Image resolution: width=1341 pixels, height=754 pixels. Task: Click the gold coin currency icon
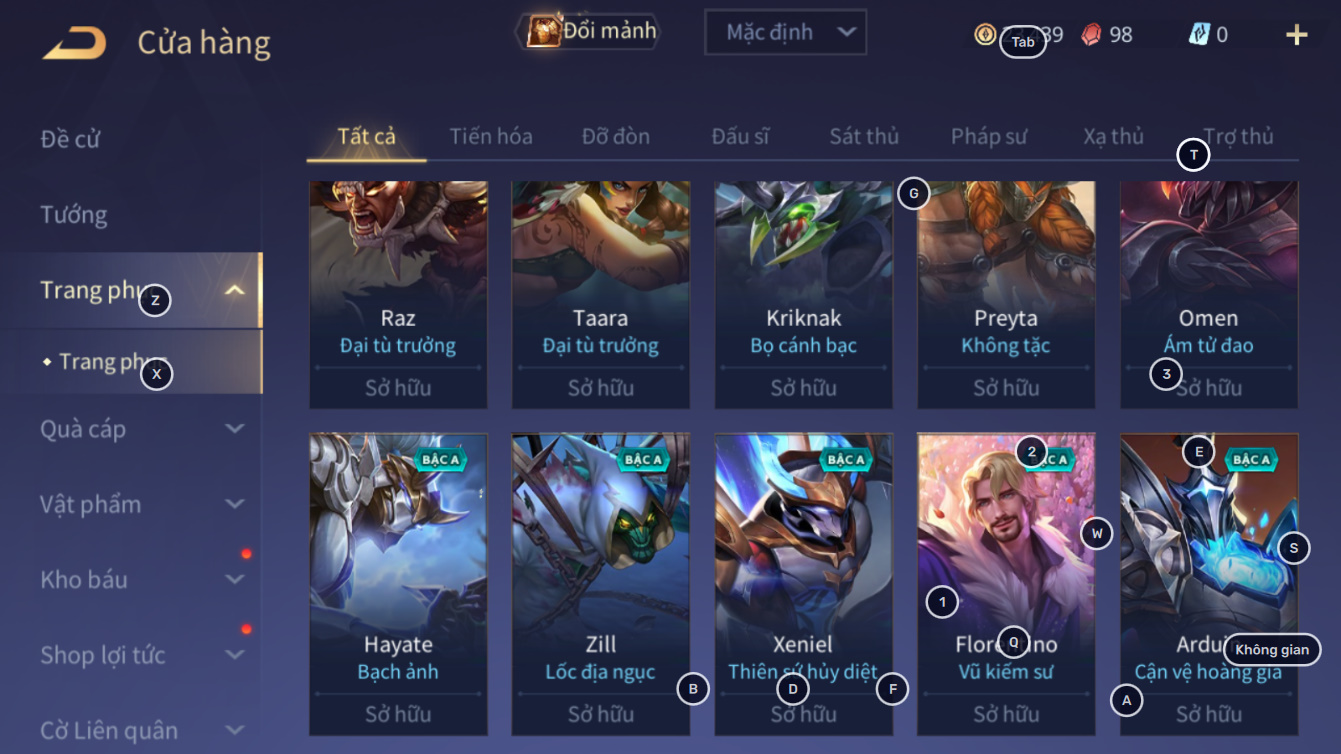pyautogui.click(x=985, y=35)
